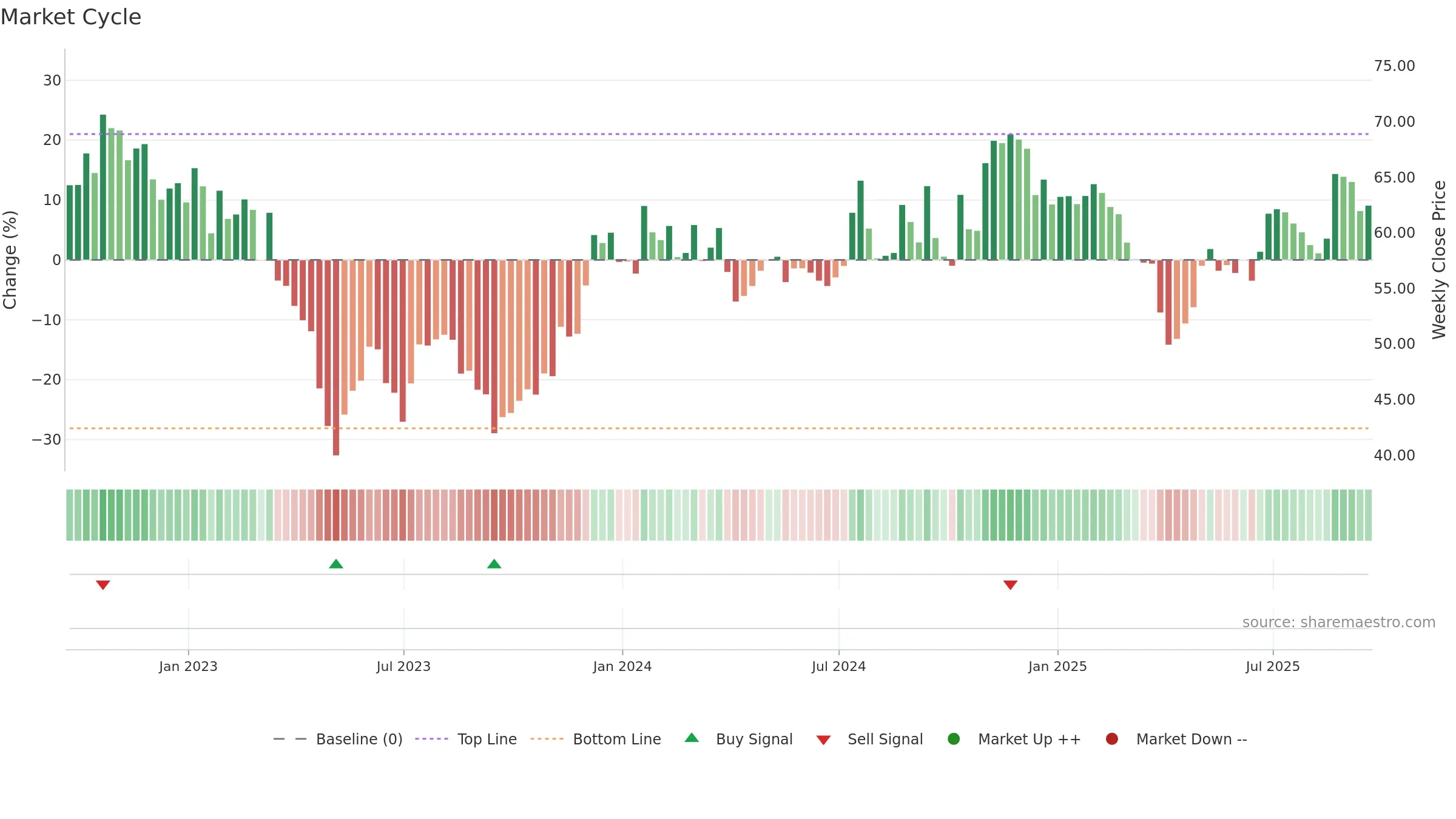Toggle the Top Line legend entry
Image resolution: width=1456 pixels, height=819 pixels.
(466, 739)
